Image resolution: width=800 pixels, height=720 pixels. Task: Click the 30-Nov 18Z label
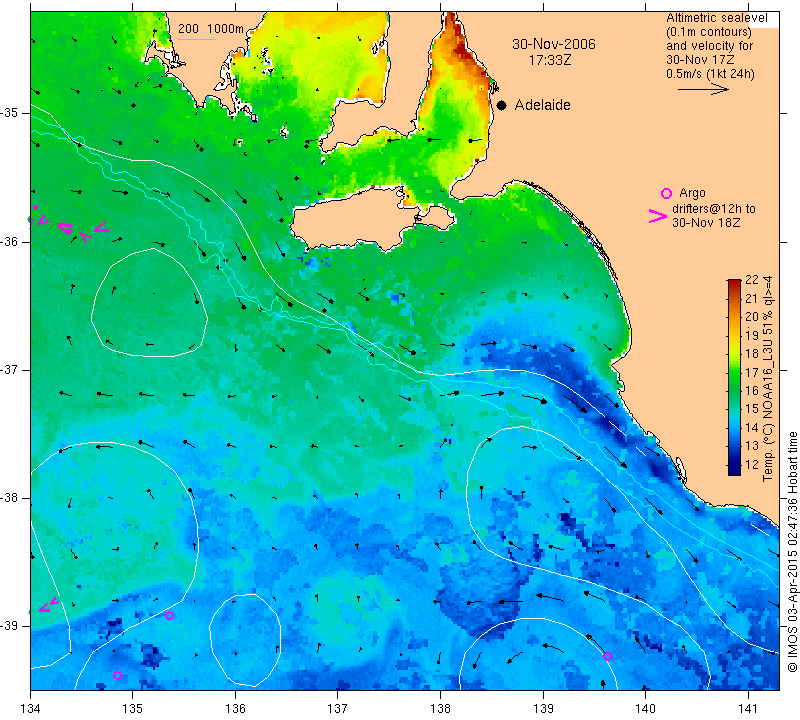(706, 222)
